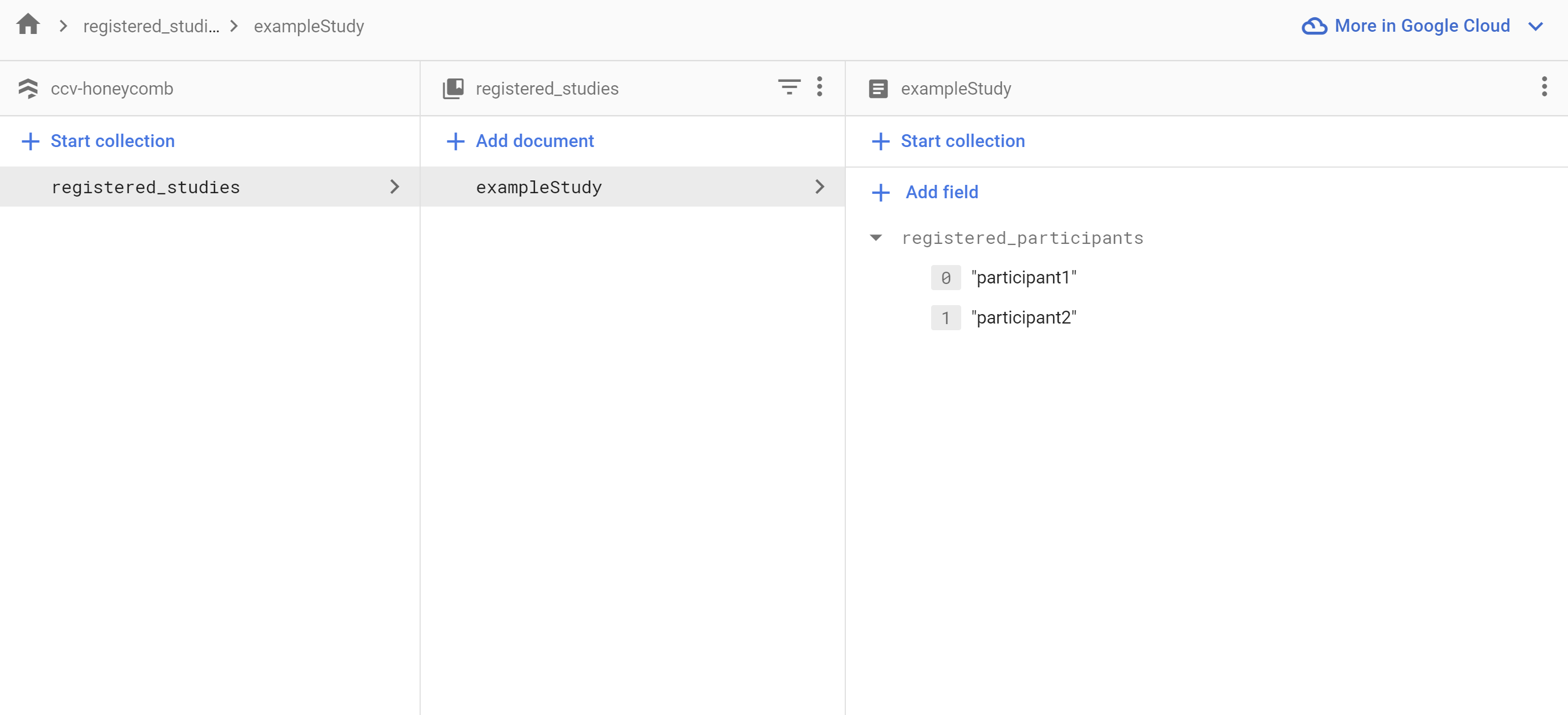
Task: Select participant1 array item
Action: (x=1023, y=277)
